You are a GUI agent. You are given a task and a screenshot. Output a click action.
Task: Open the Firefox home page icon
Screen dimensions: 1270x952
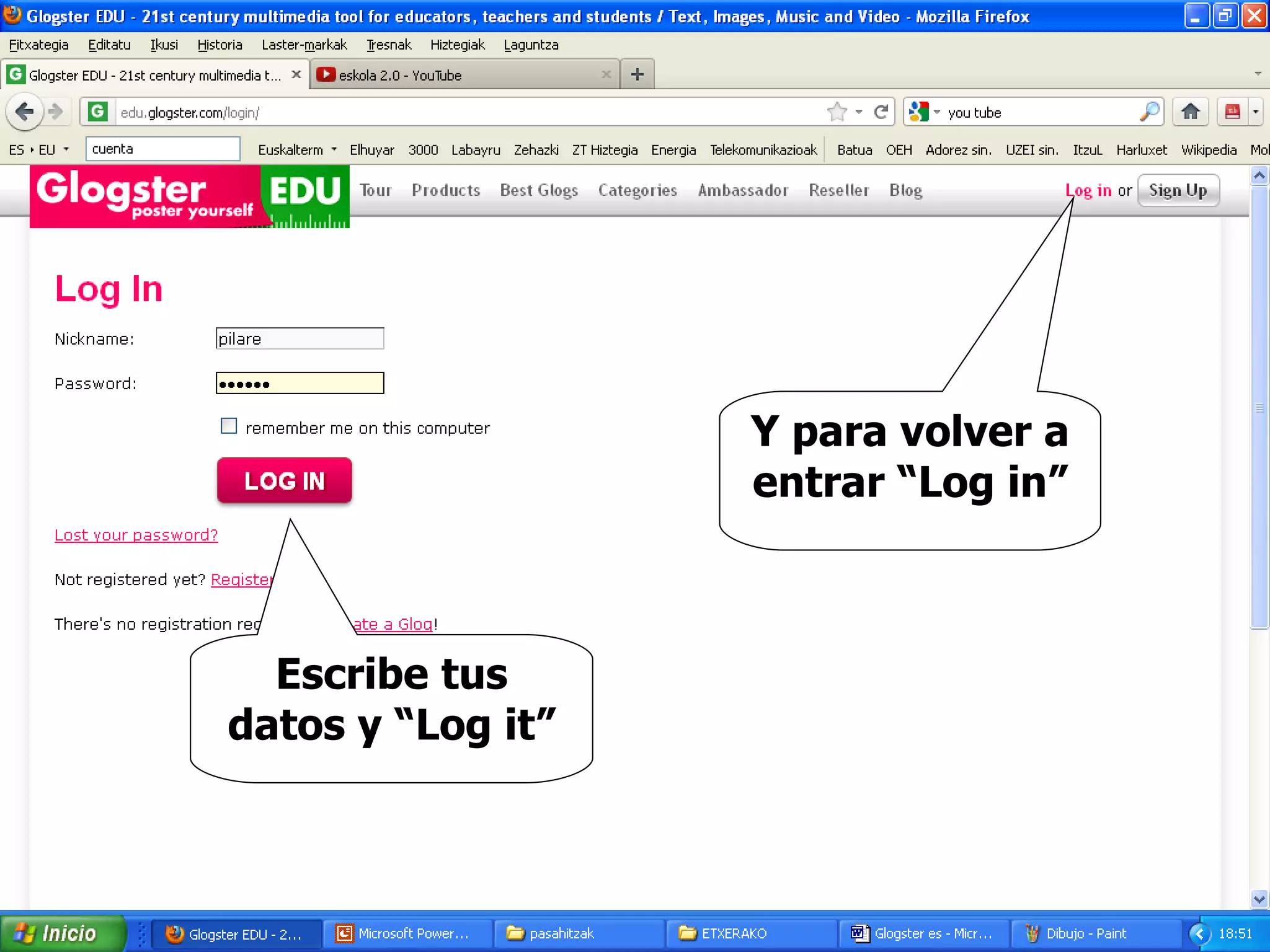tap(1190, 112)
